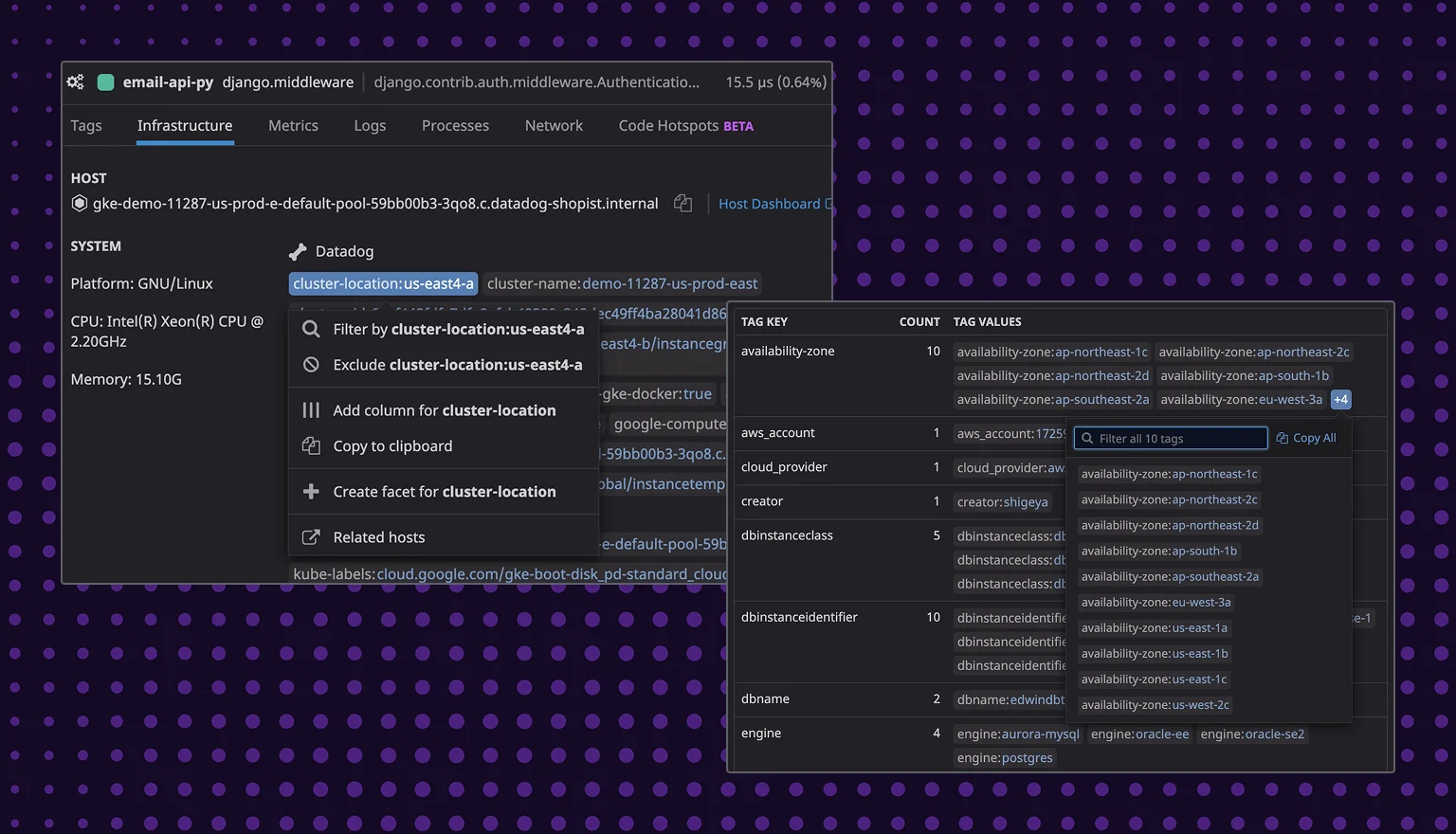Select availability-zone:ap-northeast-2c in the dropdown list
The image size is (1456, 834).
pos(1170,499)
